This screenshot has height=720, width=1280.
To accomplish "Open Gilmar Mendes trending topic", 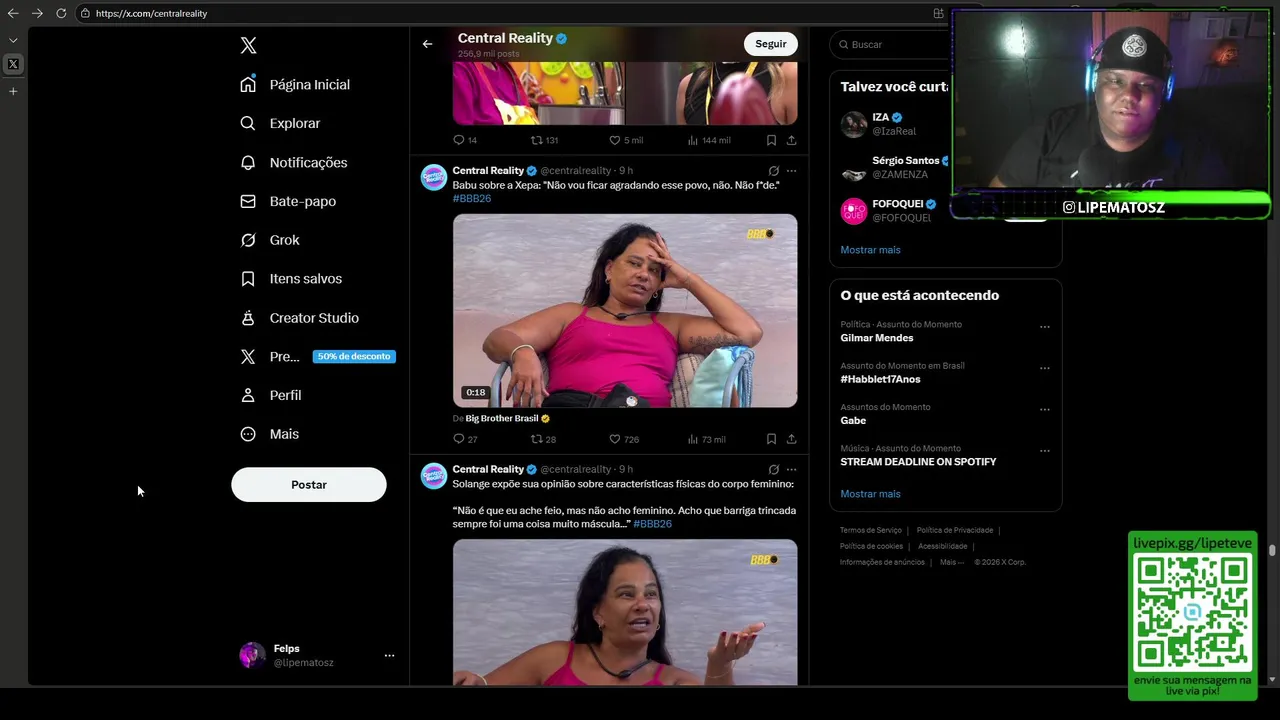I will [x=877, y=338].
